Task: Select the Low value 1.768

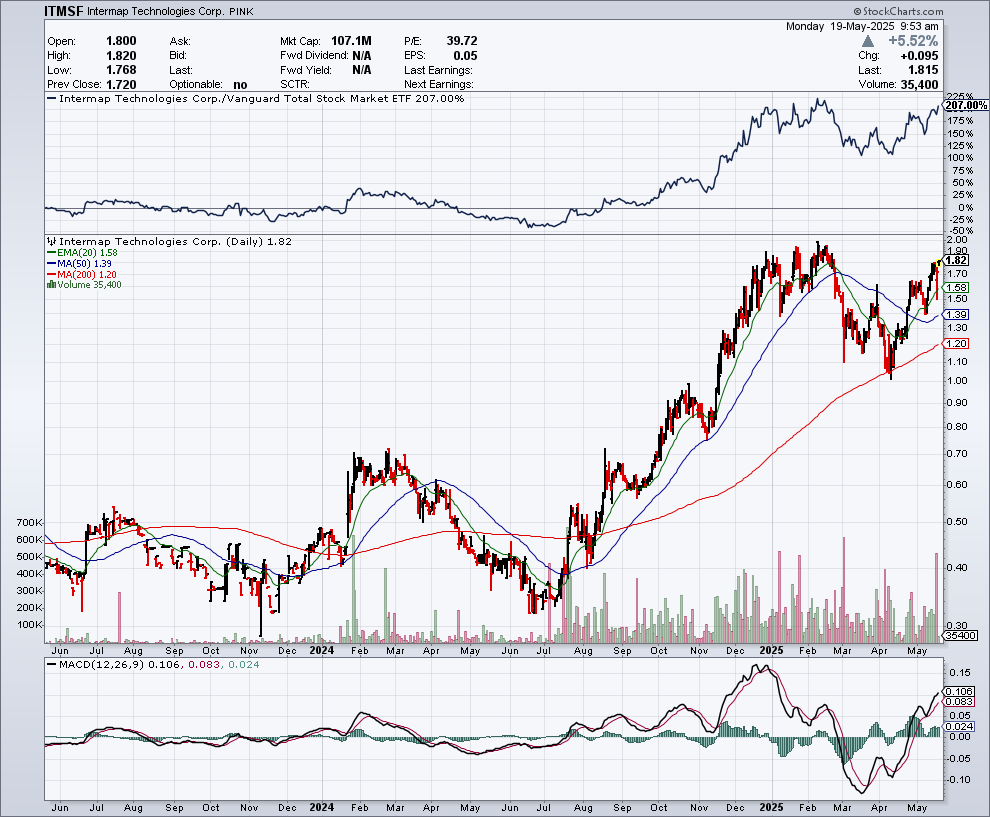Action: click(x=121, y=70)
